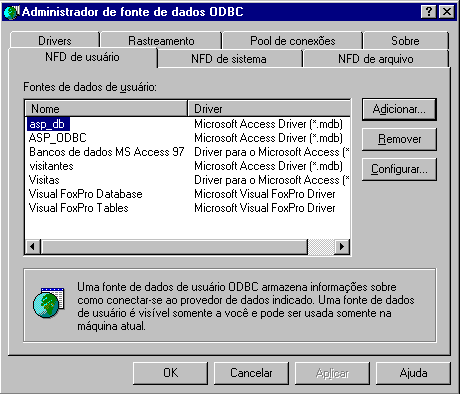Viewport: 460px width, 394px height.
Task: Select Visual FoxPro Tables entry
Action: [x=78, y=208]
